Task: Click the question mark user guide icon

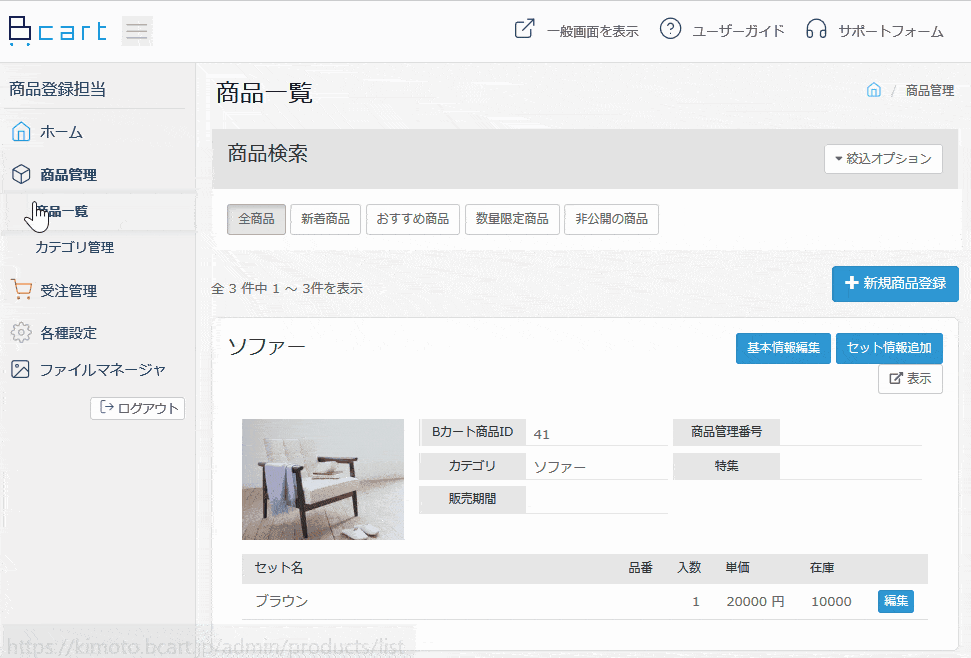Action: pyautogui.click(x=670, y=28)
